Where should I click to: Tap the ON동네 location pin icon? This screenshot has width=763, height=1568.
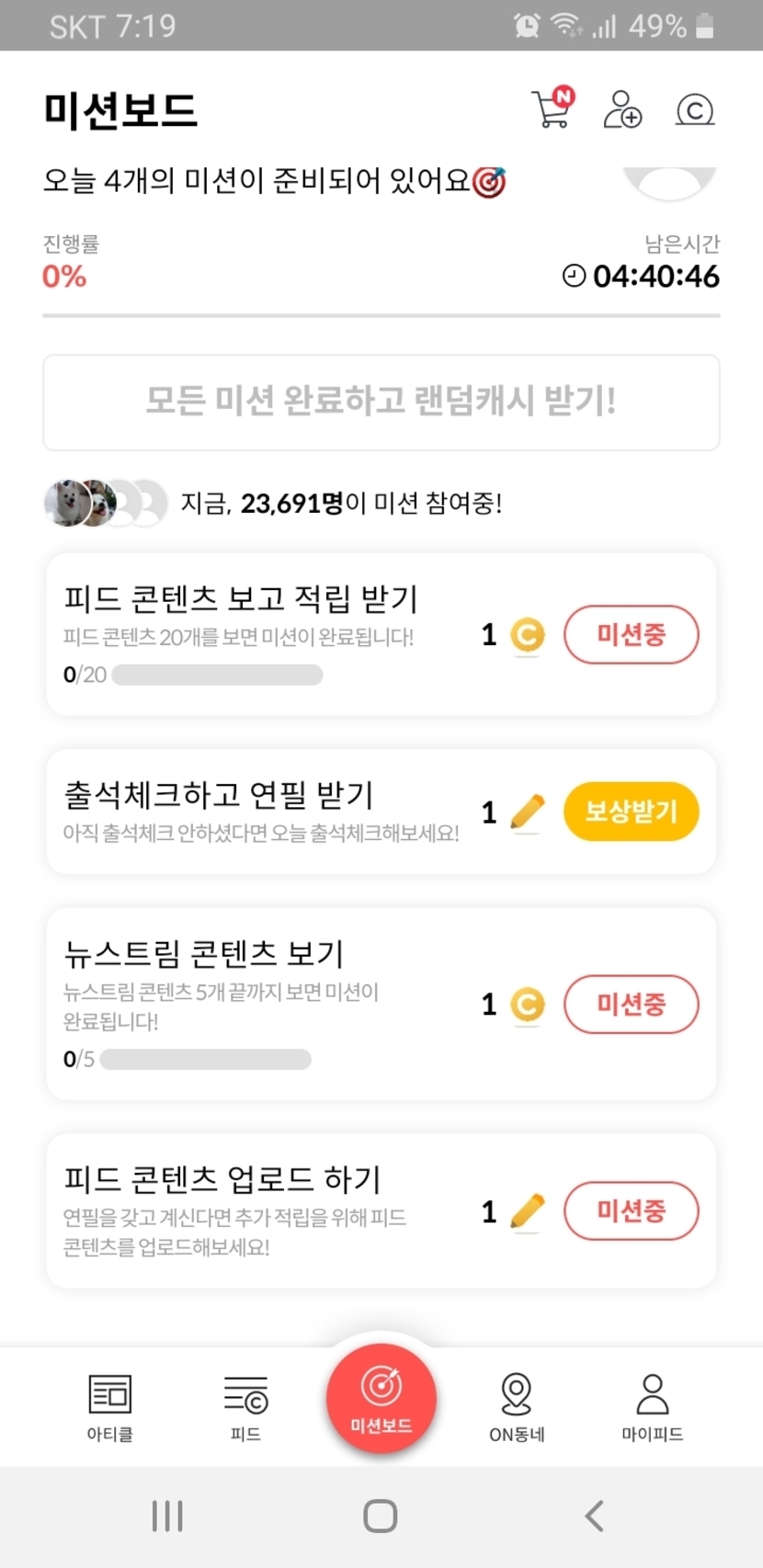[x=517, y=1406]
